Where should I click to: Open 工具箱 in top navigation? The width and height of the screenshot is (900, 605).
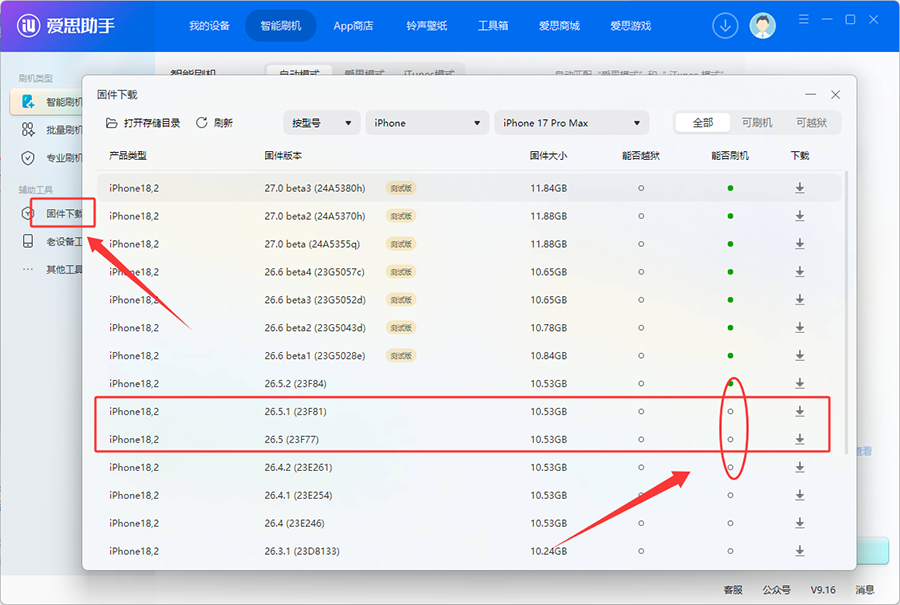point(493,26)
